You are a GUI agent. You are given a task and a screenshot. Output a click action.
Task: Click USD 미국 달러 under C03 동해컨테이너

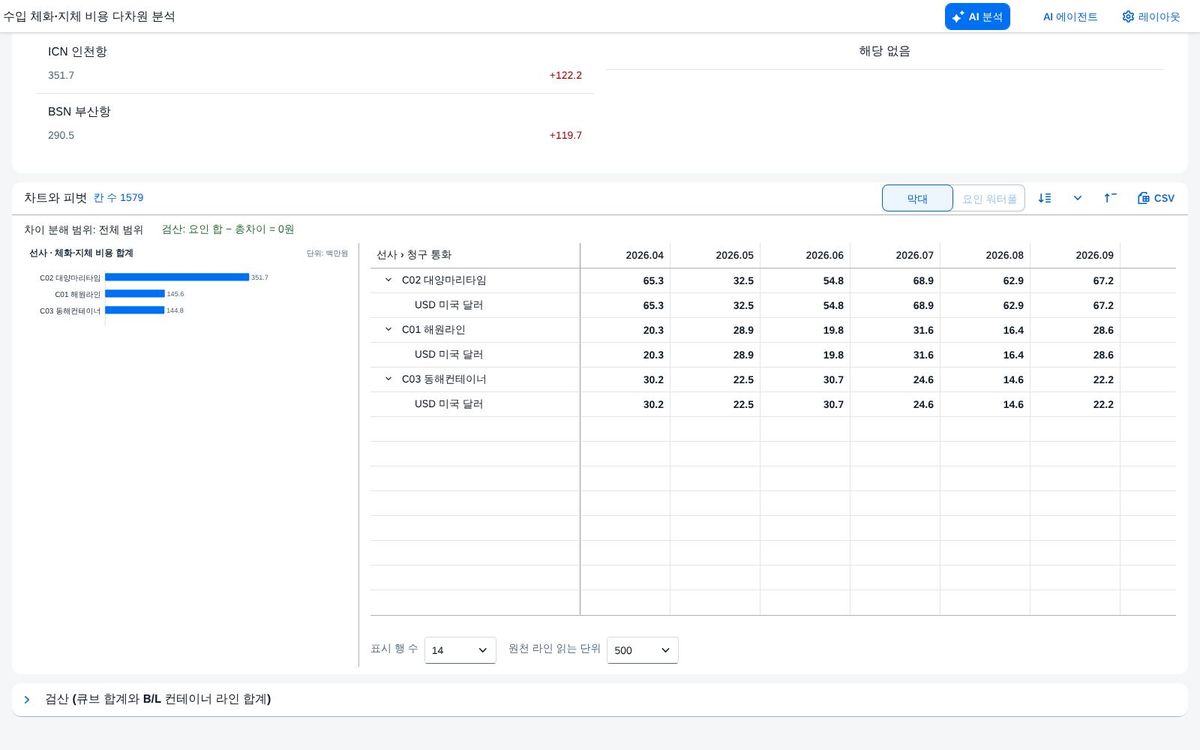449,404
